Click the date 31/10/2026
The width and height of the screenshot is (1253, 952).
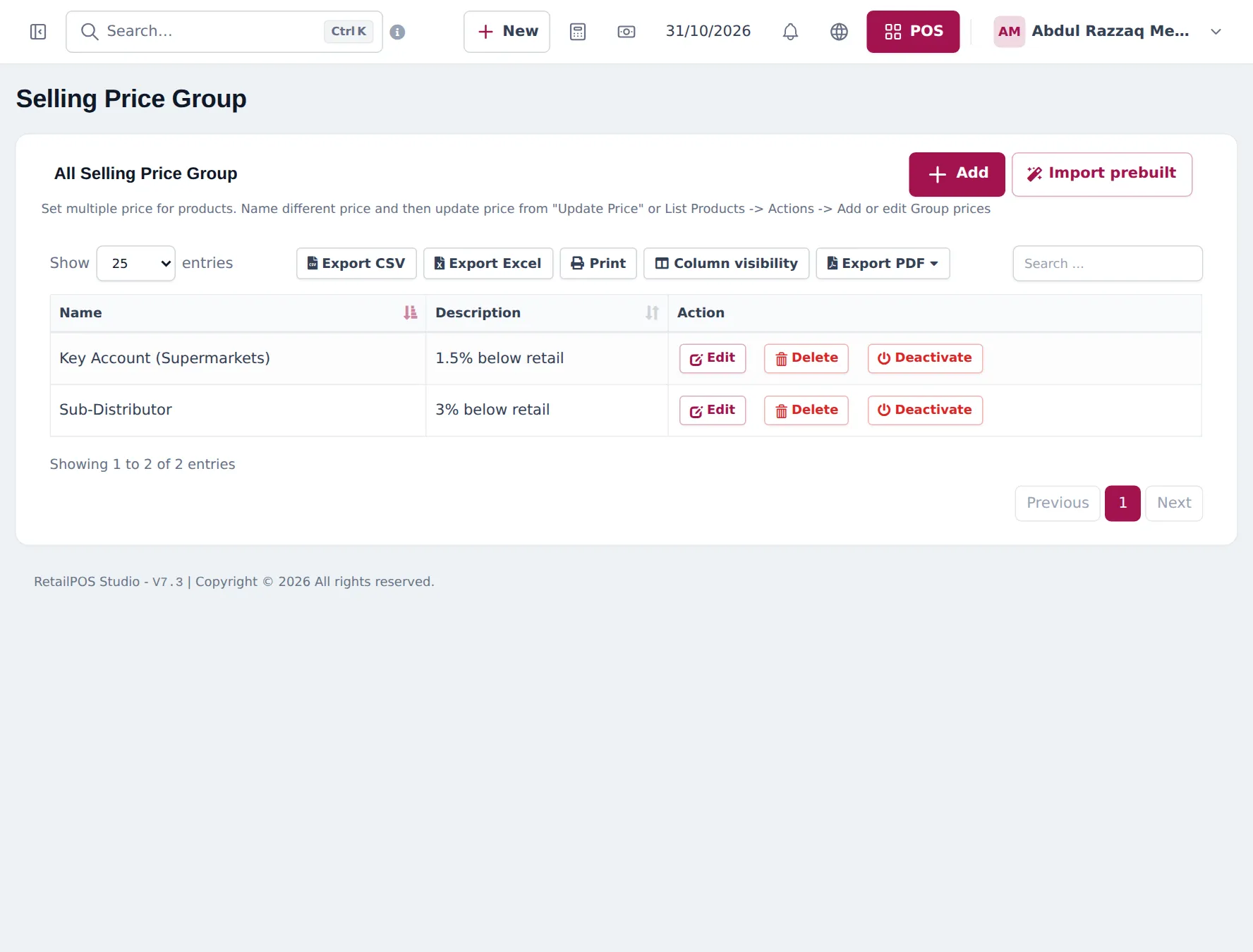pyautogui.click(x=708, y=31)
